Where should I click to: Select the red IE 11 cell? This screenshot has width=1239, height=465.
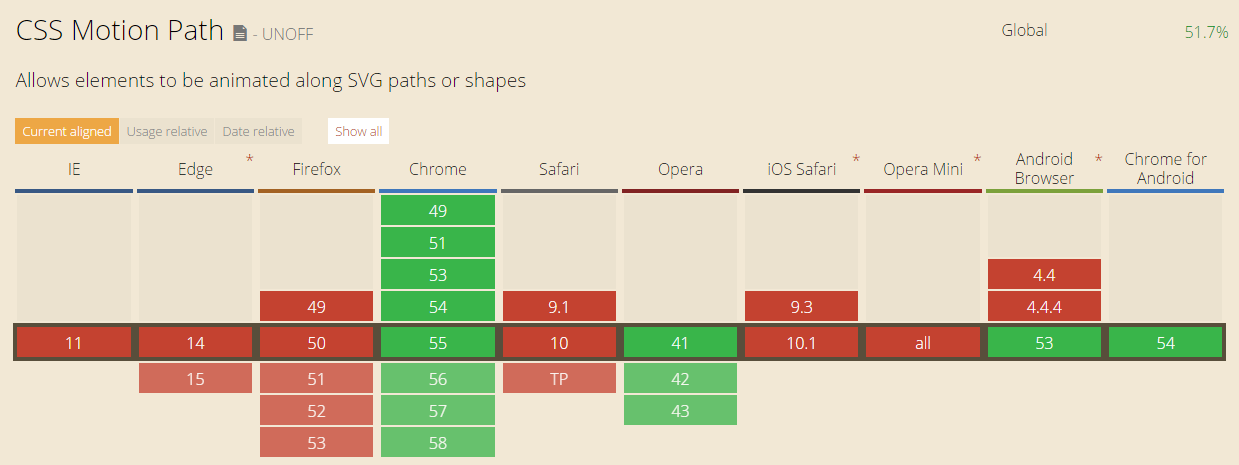74,343
